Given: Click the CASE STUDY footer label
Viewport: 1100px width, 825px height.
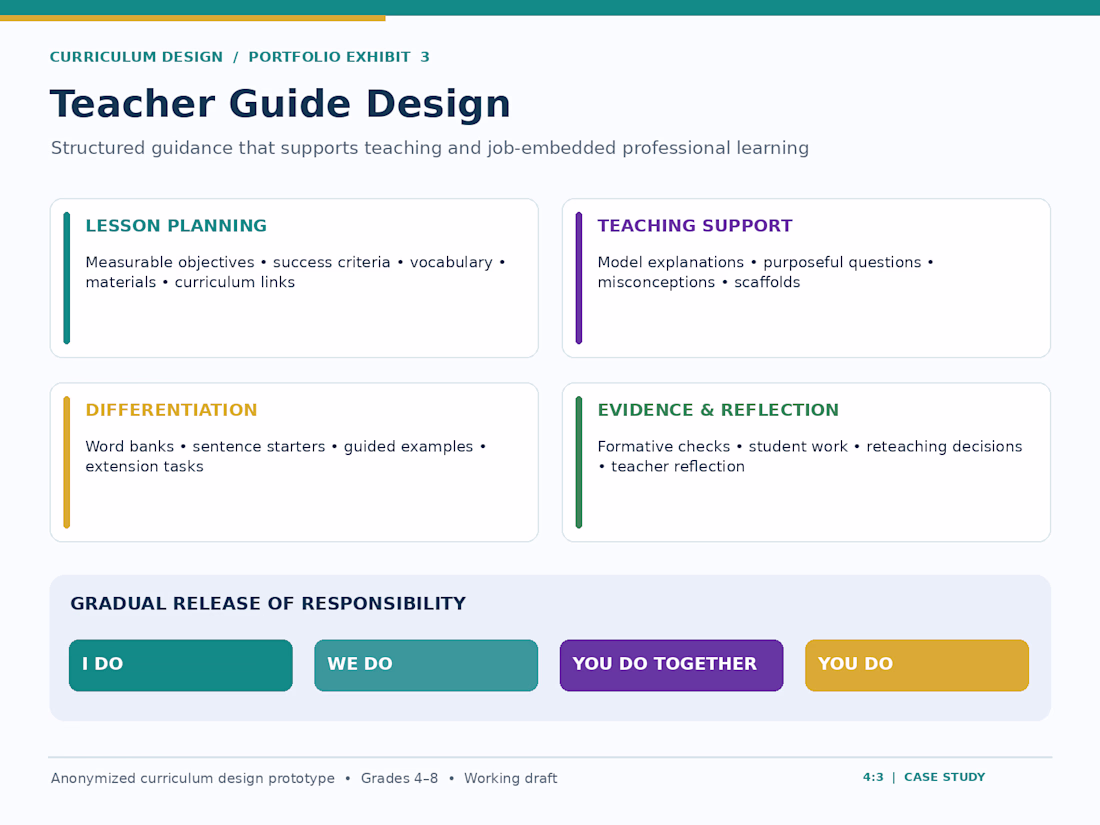Looking at the screenshot, I should pos(944,777).
